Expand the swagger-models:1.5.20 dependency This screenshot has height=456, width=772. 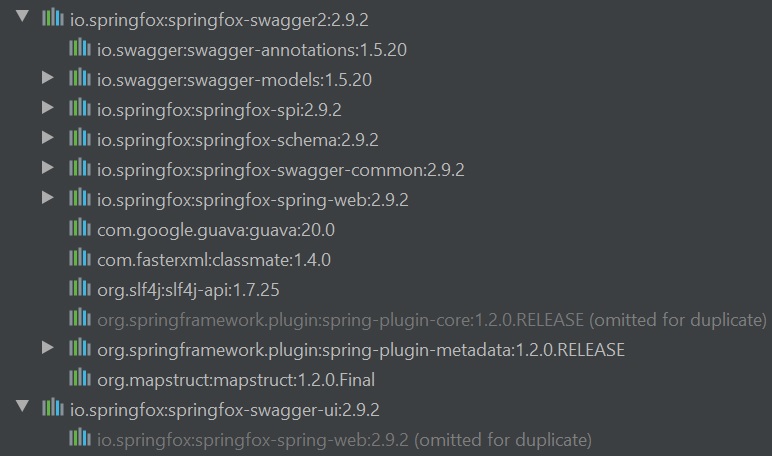(x=48, y=79)
